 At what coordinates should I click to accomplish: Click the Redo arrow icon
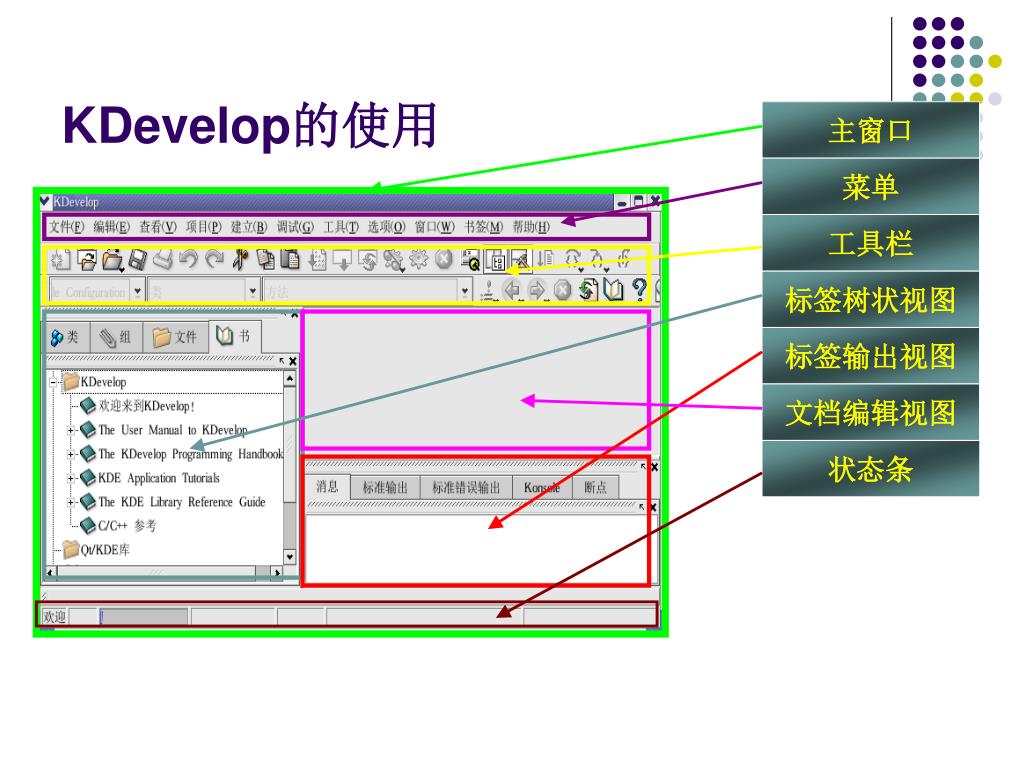click(x=214, y=260)
